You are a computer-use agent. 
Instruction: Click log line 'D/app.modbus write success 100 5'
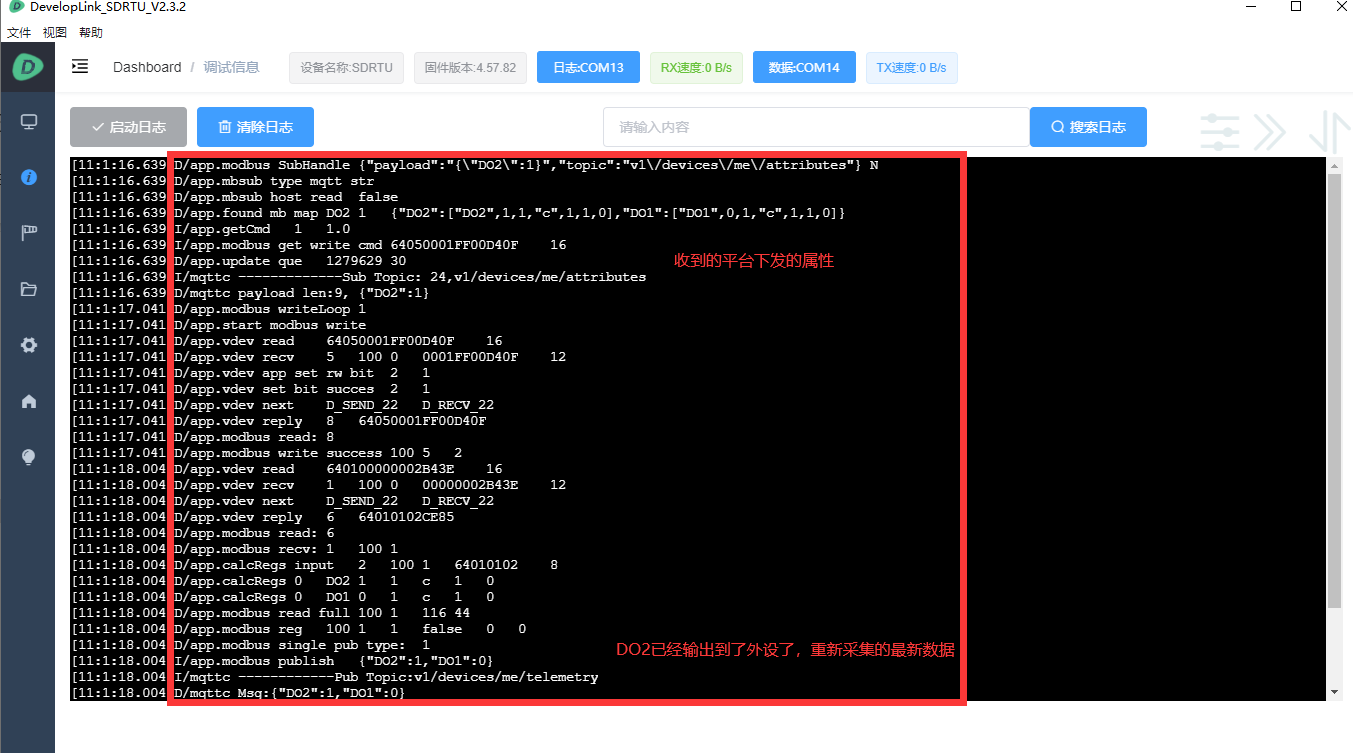(x=267, y=453)
